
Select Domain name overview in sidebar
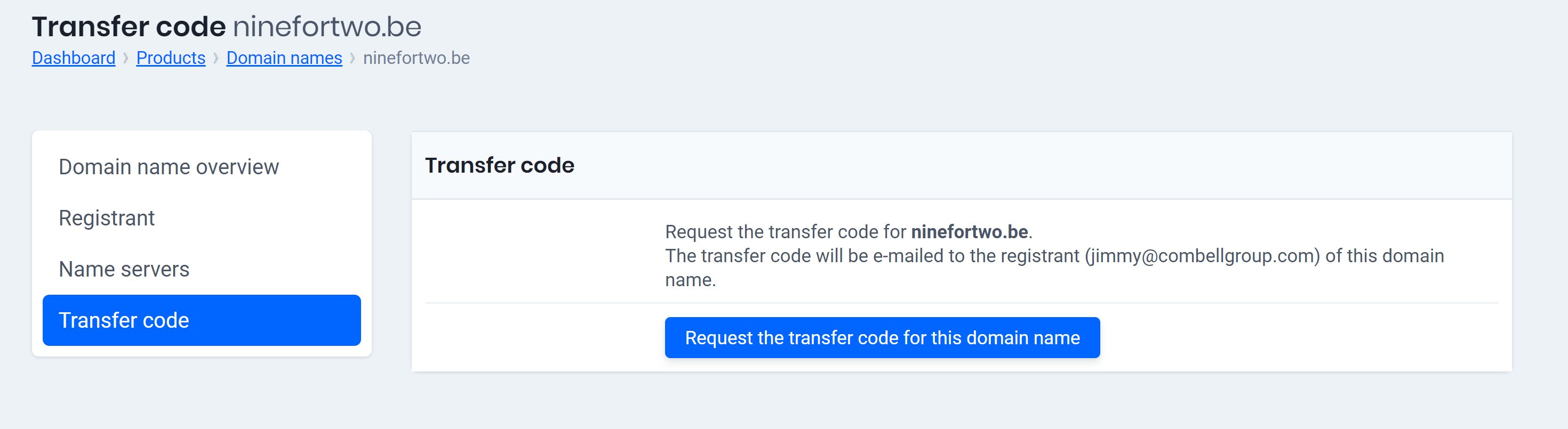(x=169, y=166)
